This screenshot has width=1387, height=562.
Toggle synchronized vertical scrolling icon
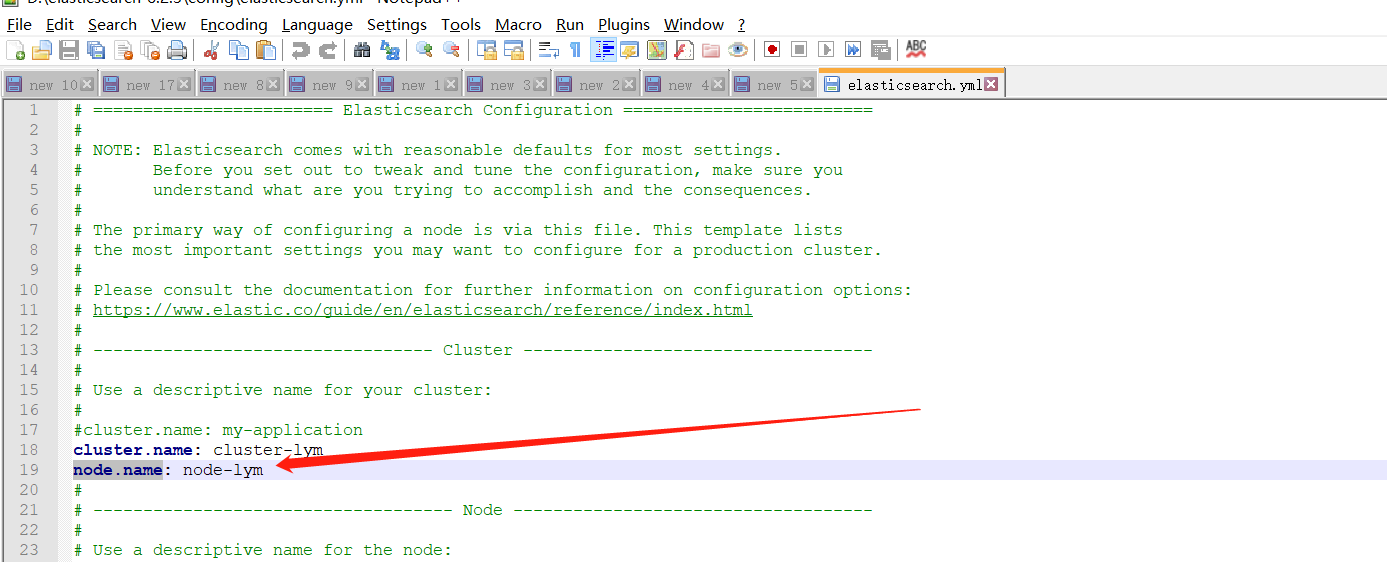[487, 49]
